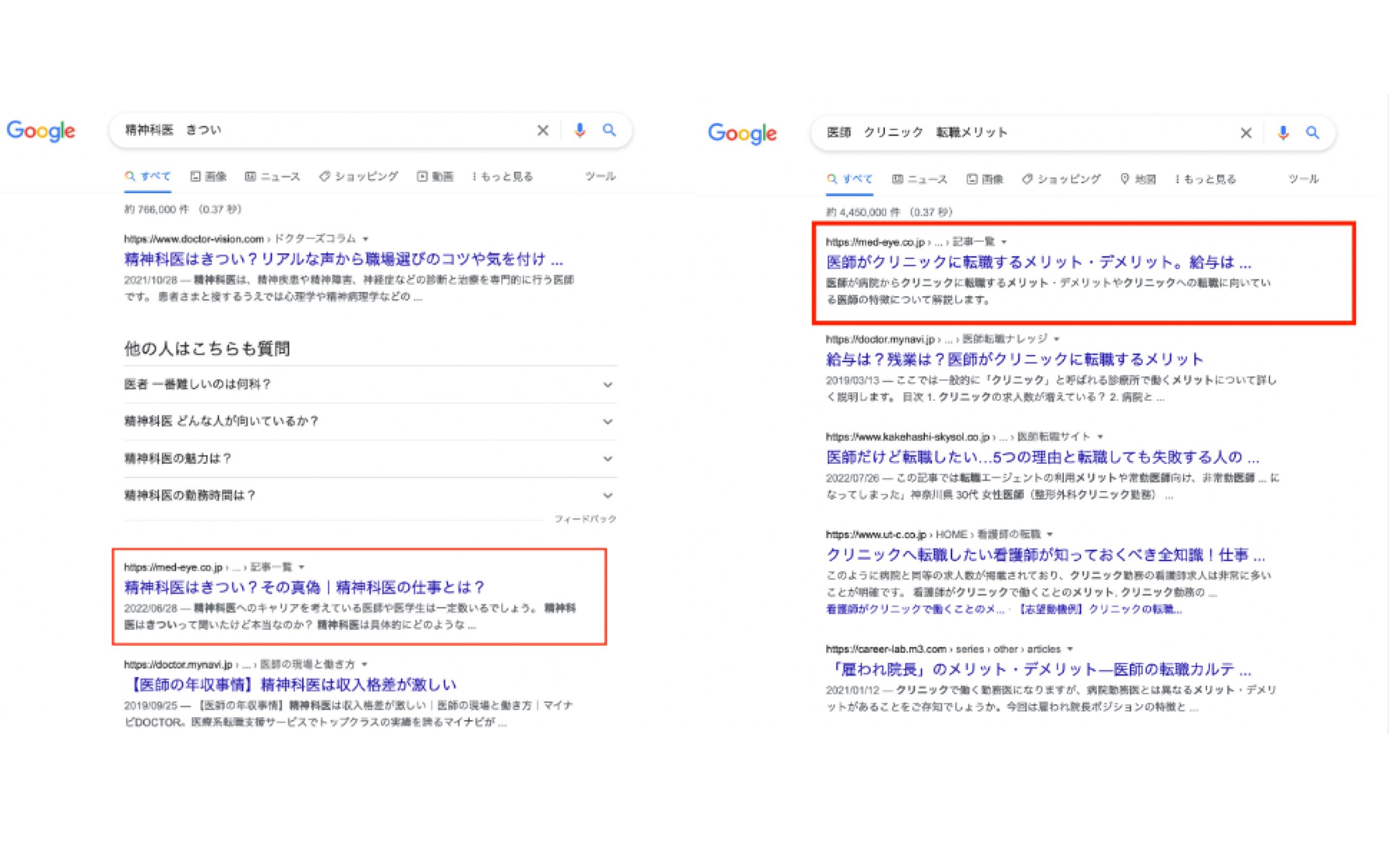Open dropdown arrow beside career-lab.m3.com URL
The width and height of the screenshot is (1389, 868).
point(1070,649)
